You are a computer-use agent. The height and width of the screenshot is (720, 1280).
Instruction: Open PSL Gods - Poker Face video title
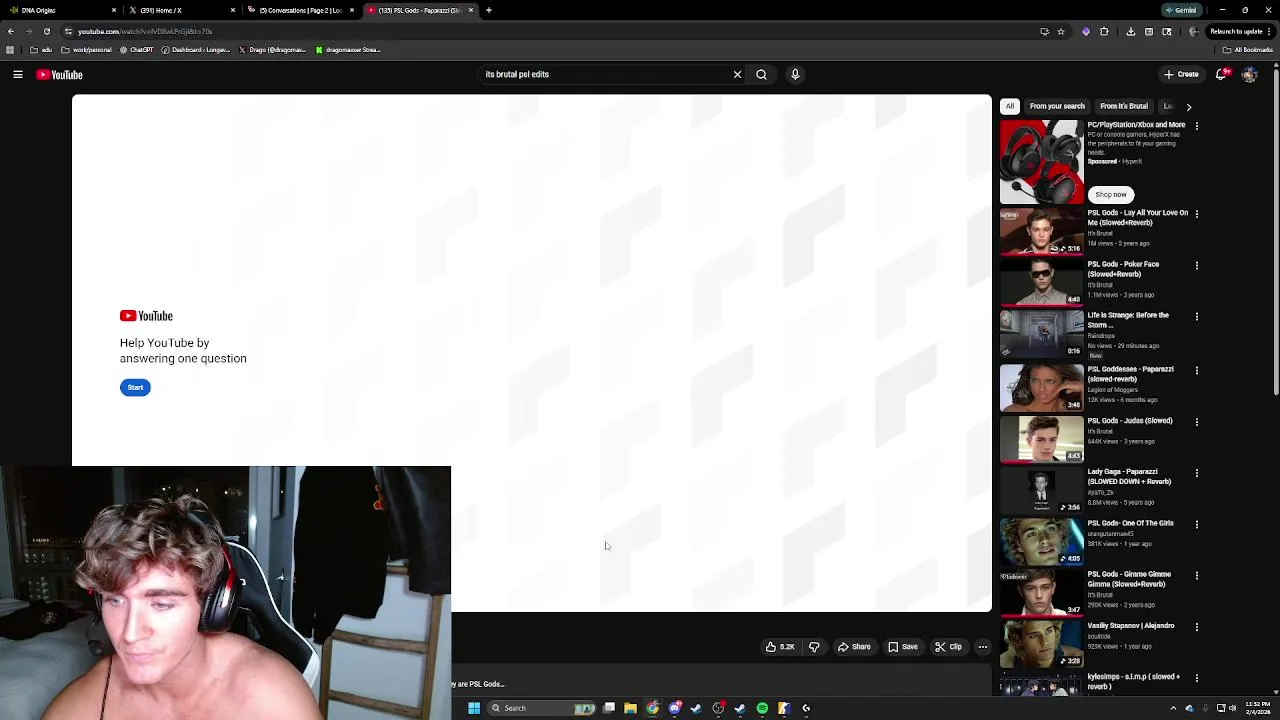pyautogui.click(x=1123, y=269)
